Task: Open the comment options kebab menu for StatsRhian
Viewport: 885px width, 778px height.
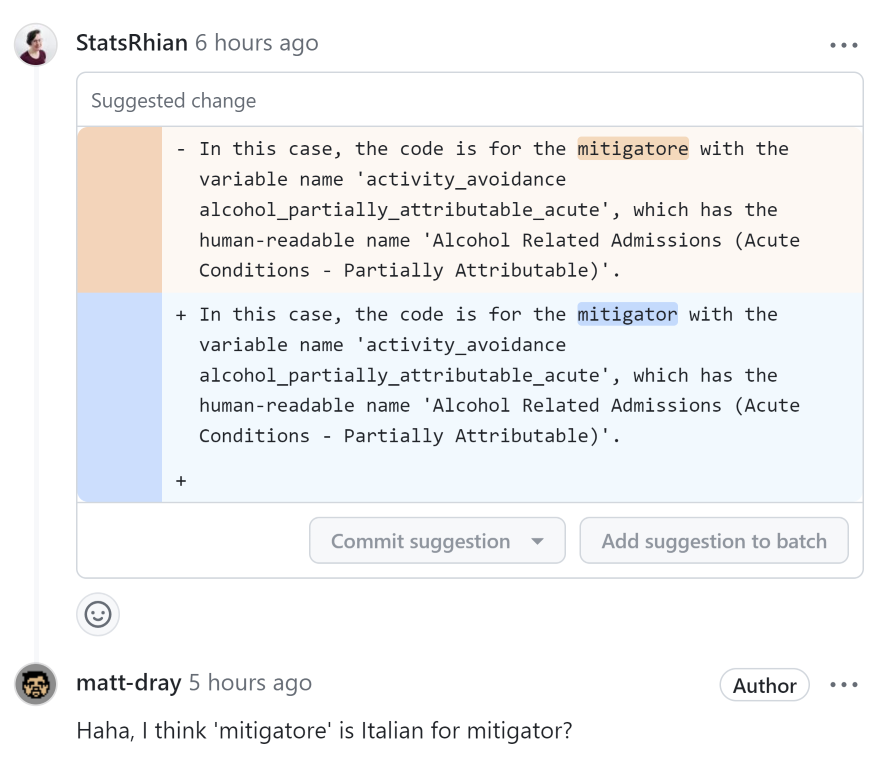Action: point(845,44)
